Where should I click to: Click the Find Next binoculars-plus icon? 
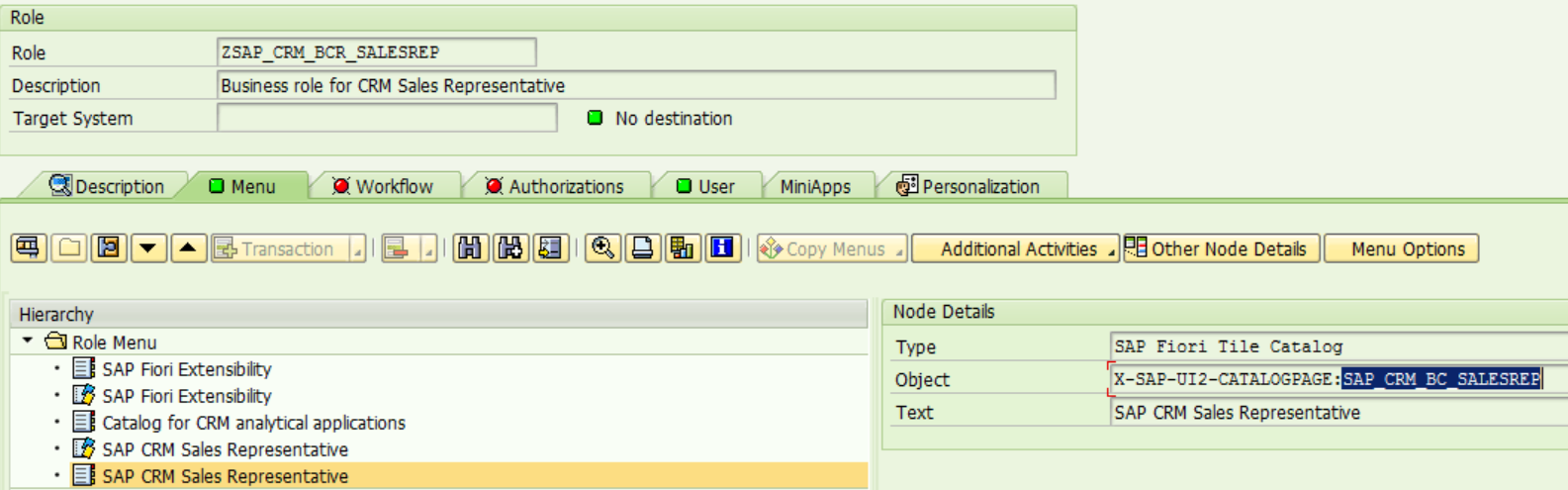(510, 248)
